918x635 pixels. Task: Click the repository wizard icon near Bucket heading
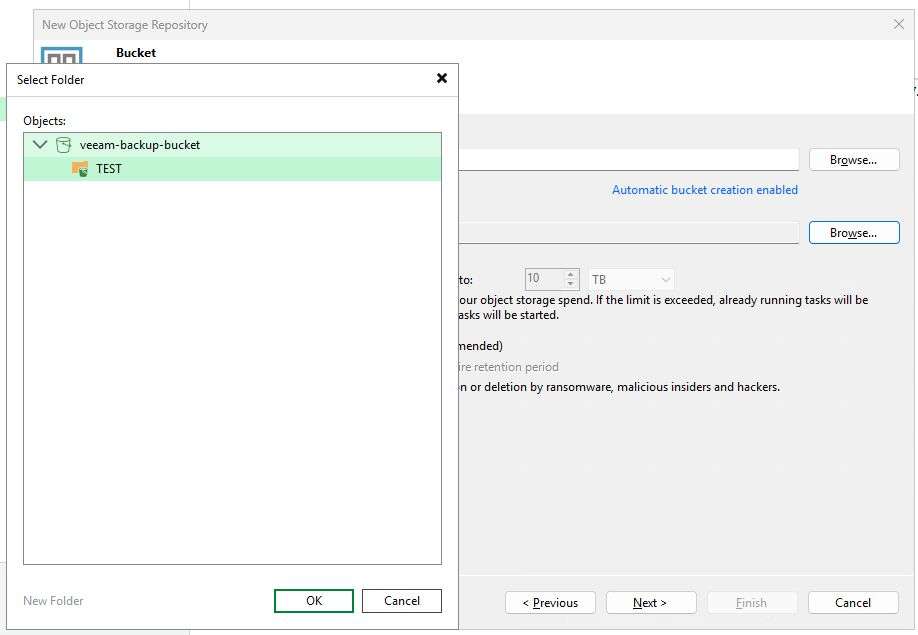[x=61, y=55]
